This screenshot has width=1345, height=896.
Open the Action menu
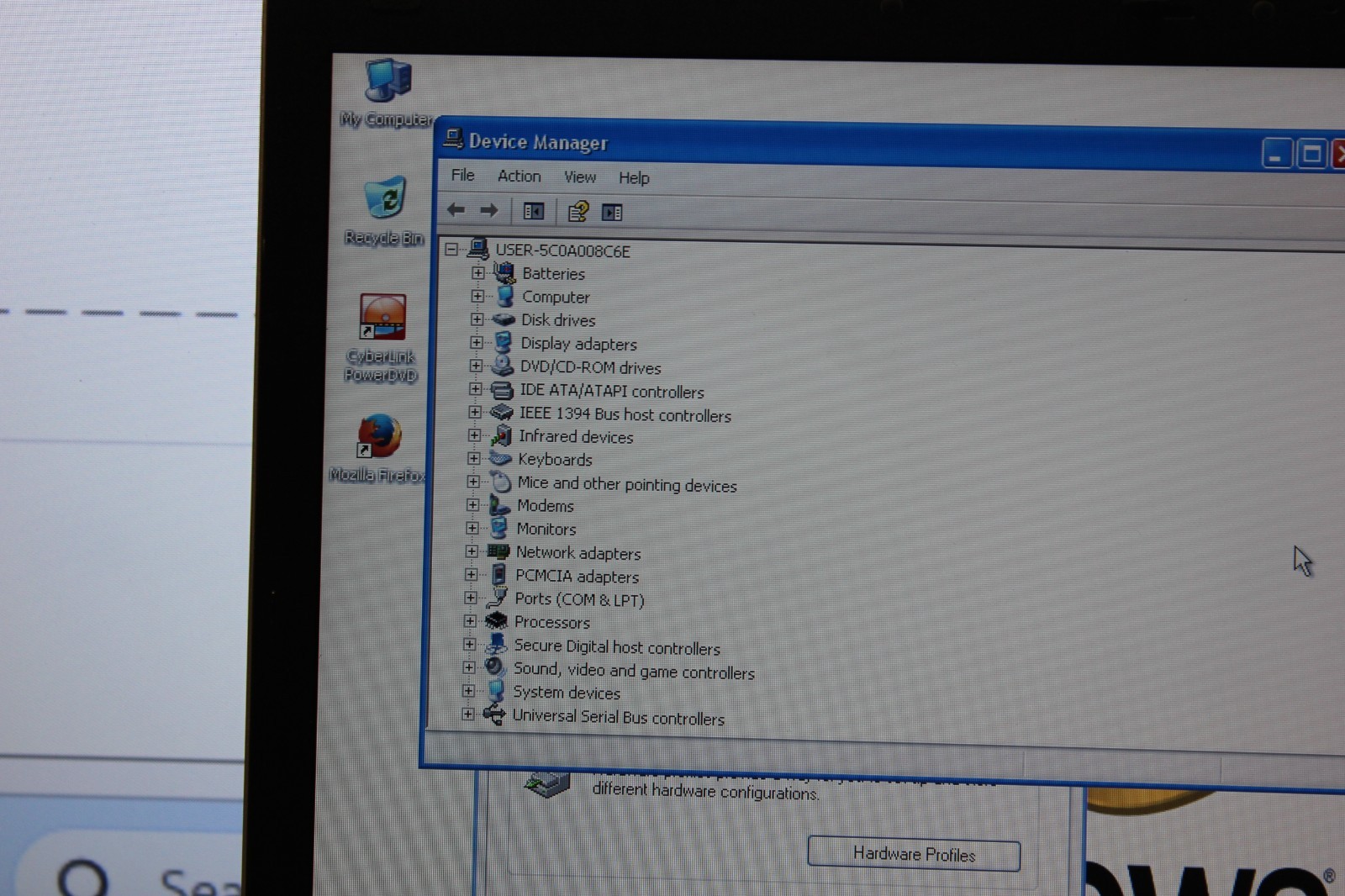tap(519, 176)
